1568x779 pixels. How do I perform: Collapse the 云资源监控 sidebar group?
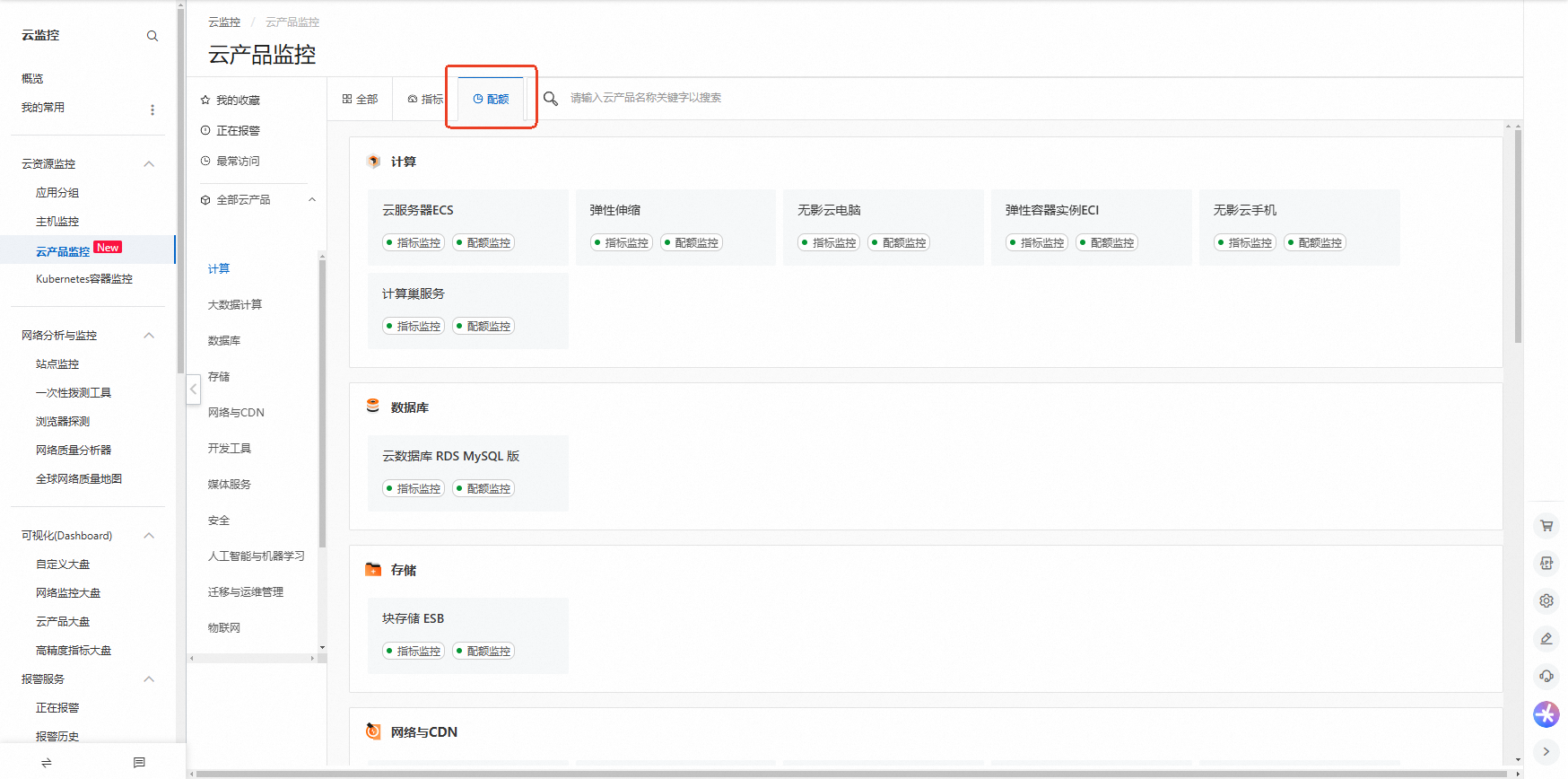click(x=149, y=163)
